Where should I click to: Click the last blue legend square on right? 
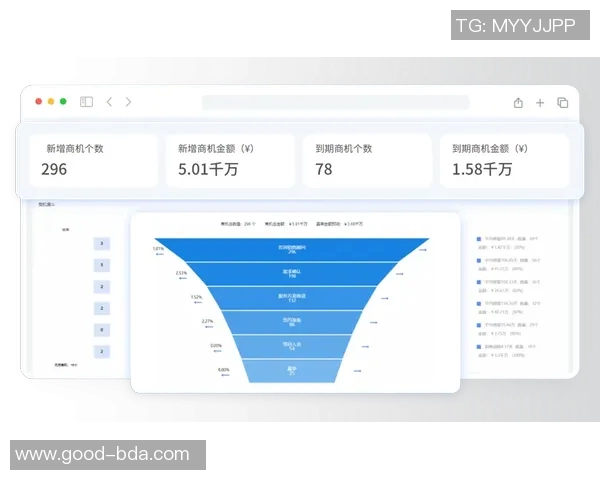click(480, 347)
